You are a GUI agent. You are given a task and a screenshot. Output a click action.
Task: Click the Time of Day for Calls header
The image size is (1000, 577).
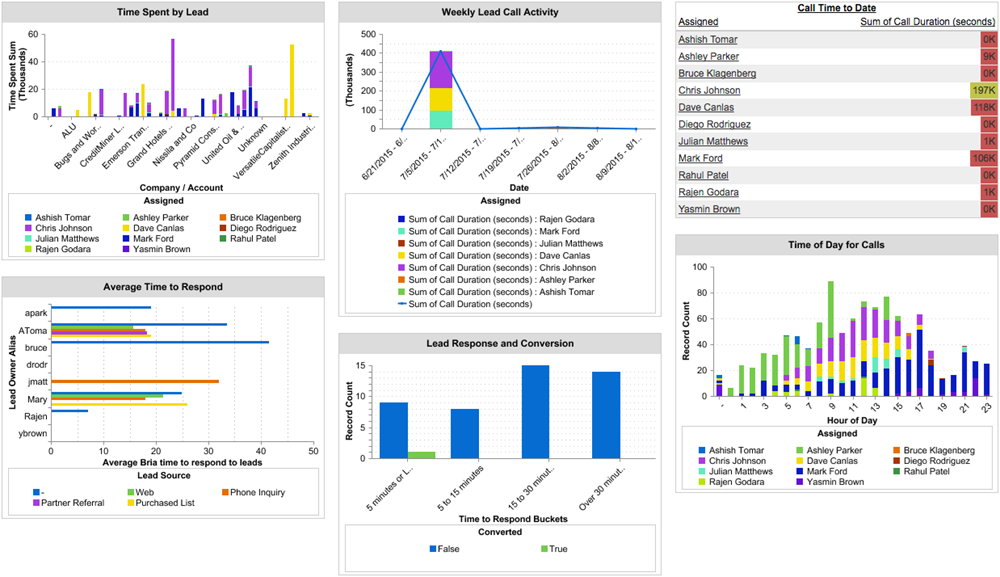(836, 245)
